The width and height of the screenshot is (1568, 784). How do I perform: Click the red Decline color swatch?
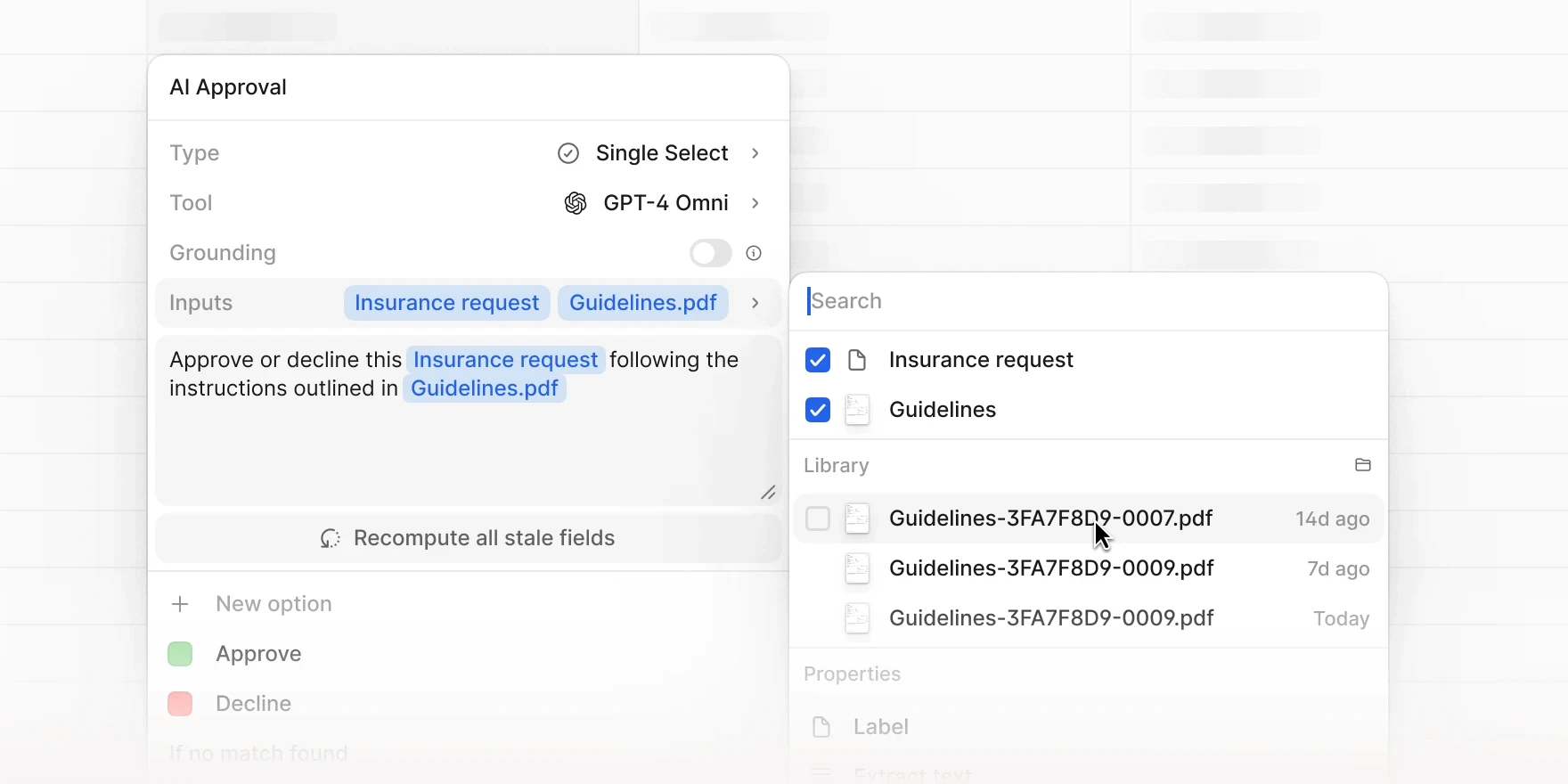click(x=180, y=704)
